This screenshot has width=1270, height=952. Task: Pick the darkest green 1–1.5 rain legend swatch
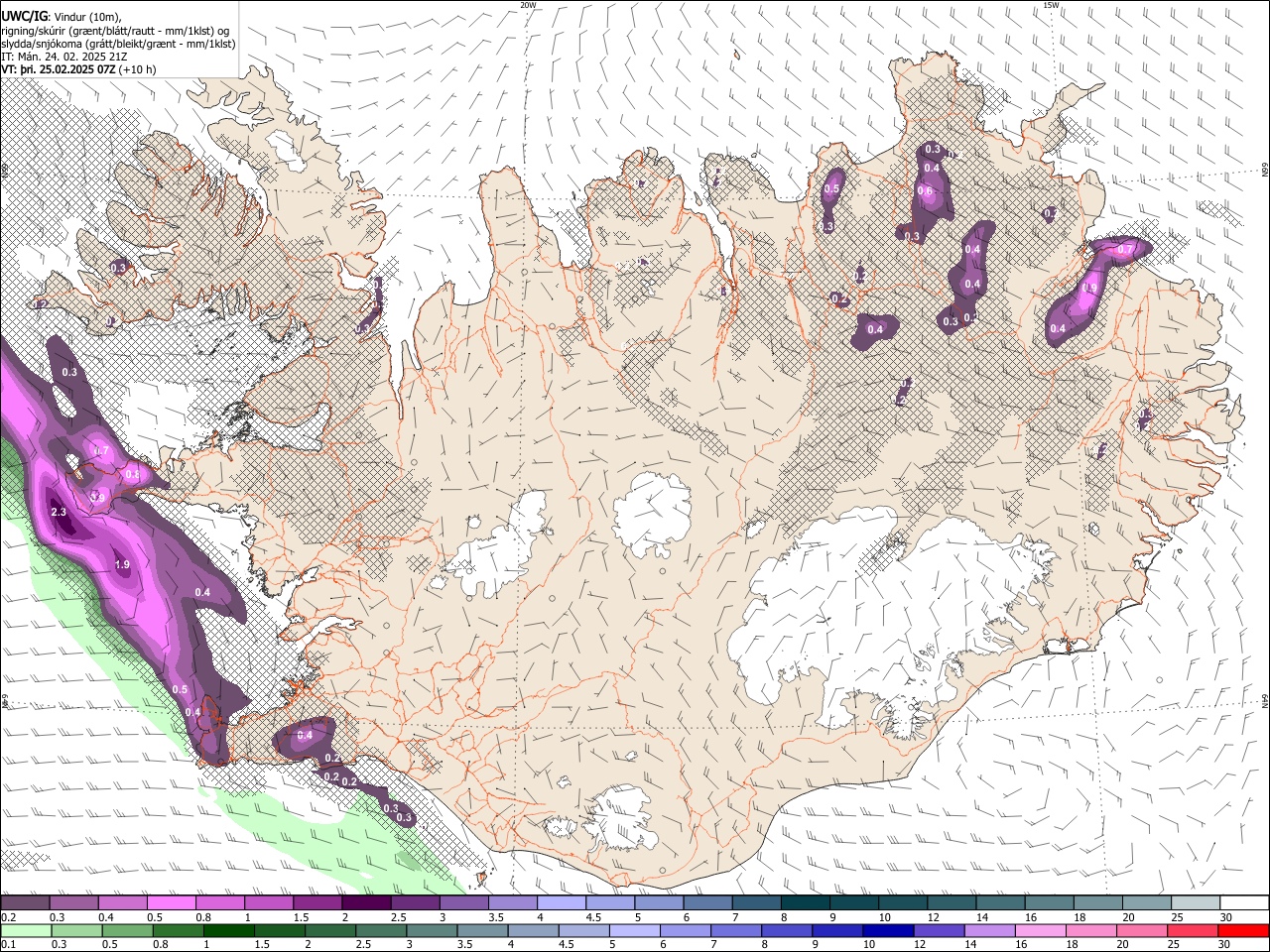point(229,930)
